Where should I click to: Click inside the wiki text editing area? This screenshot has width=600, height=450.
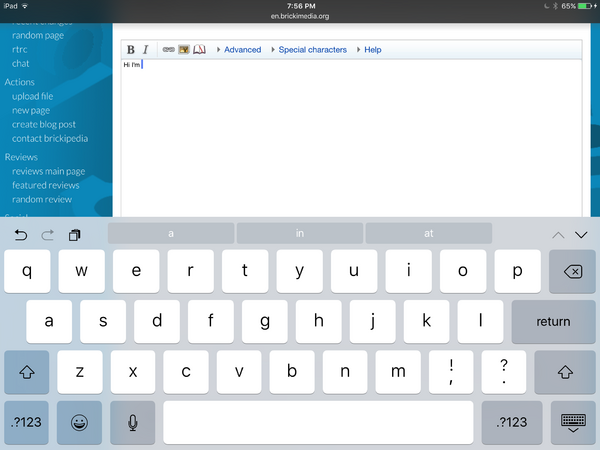point(352,138)
